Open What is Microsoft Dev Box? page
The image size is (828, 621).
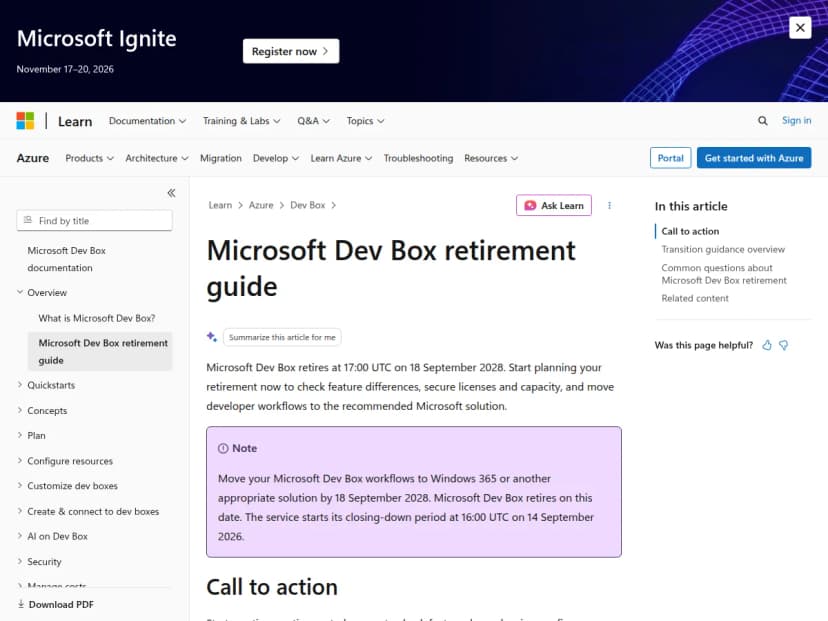[97, 318]
